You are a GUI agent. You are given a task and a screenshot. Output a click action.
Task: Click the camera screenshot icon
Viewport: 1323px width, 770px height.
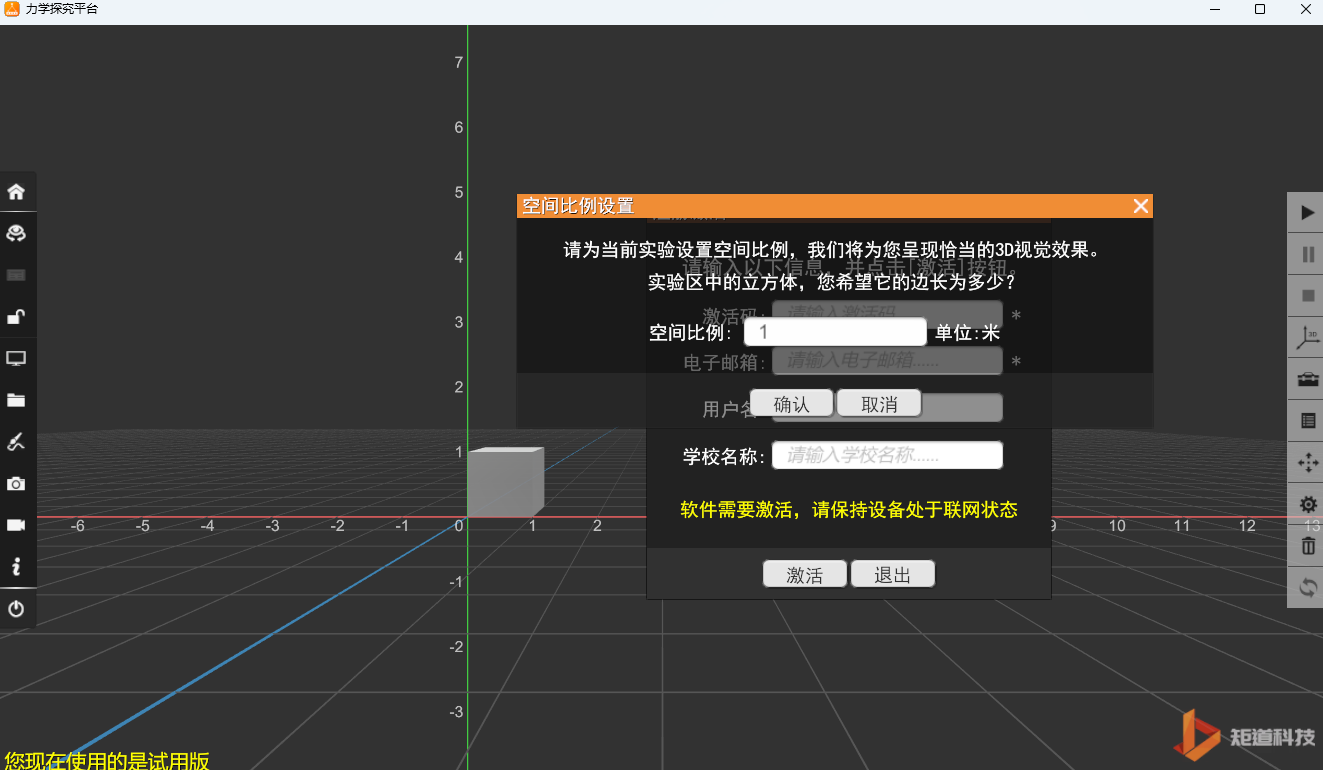click(x=16, y=484)
